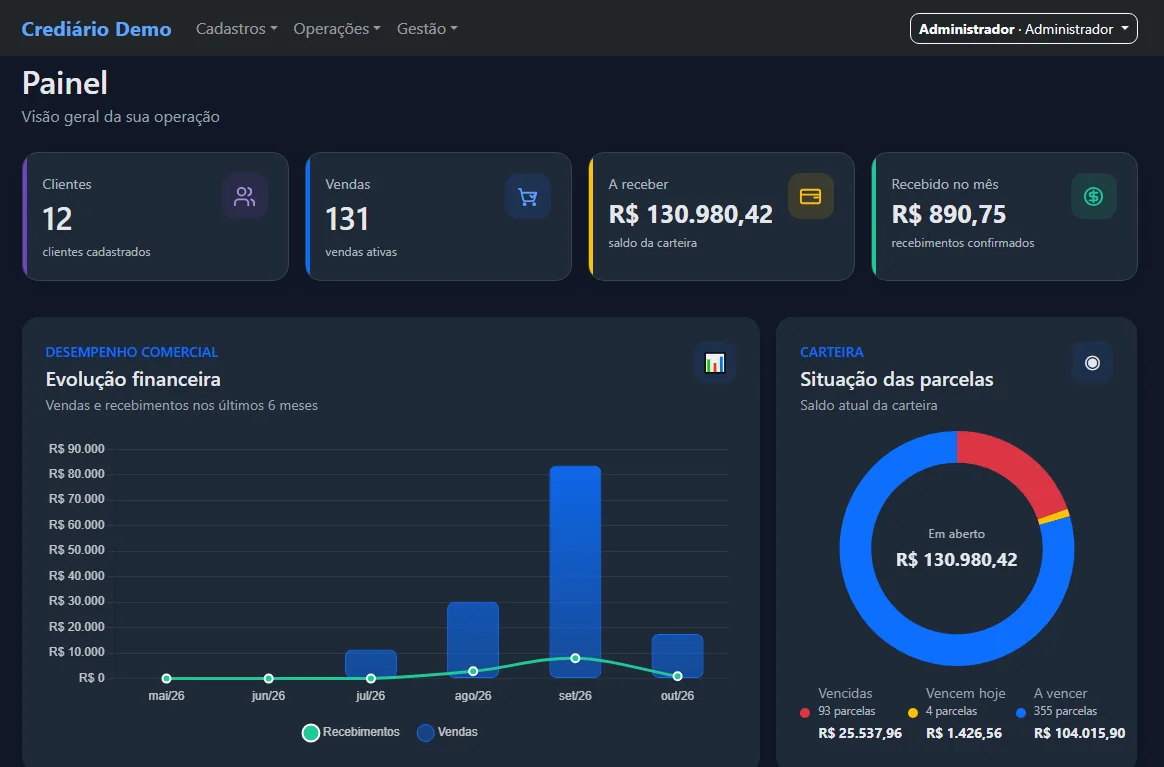Click the jun/26 Recebimentos data point
The image size is (1164, 767).
click(269, 678)
